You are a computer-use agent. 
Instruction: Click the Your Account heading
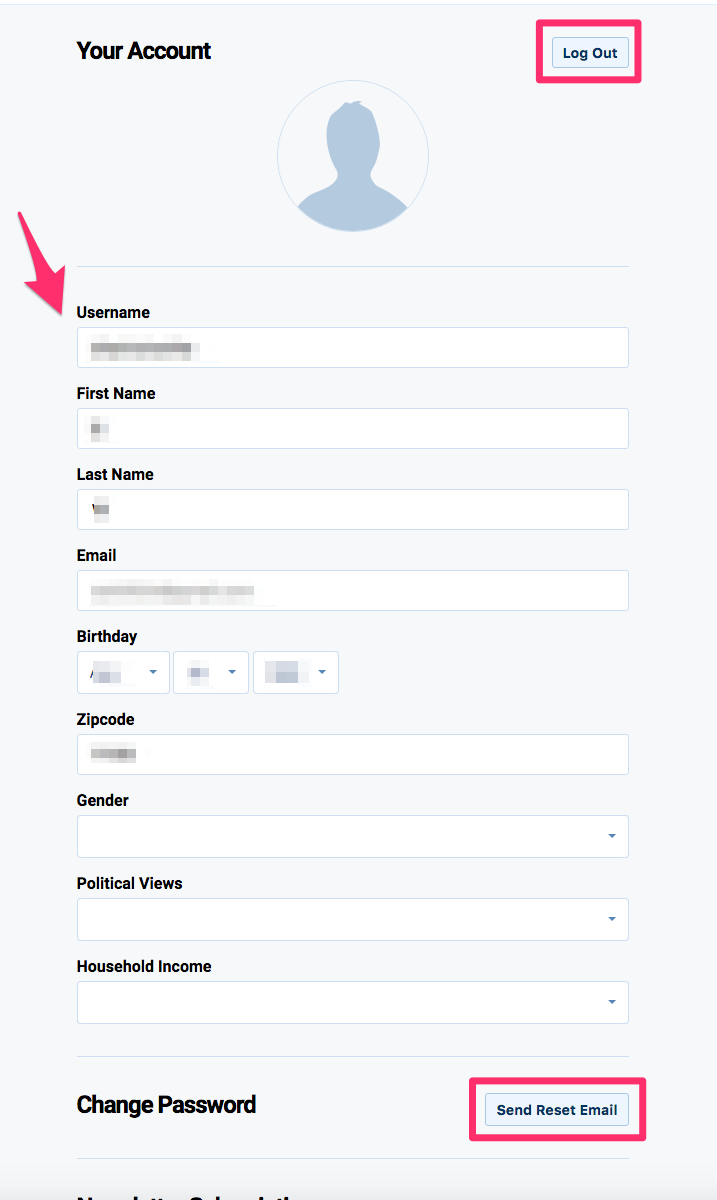[x=144, y=51]
